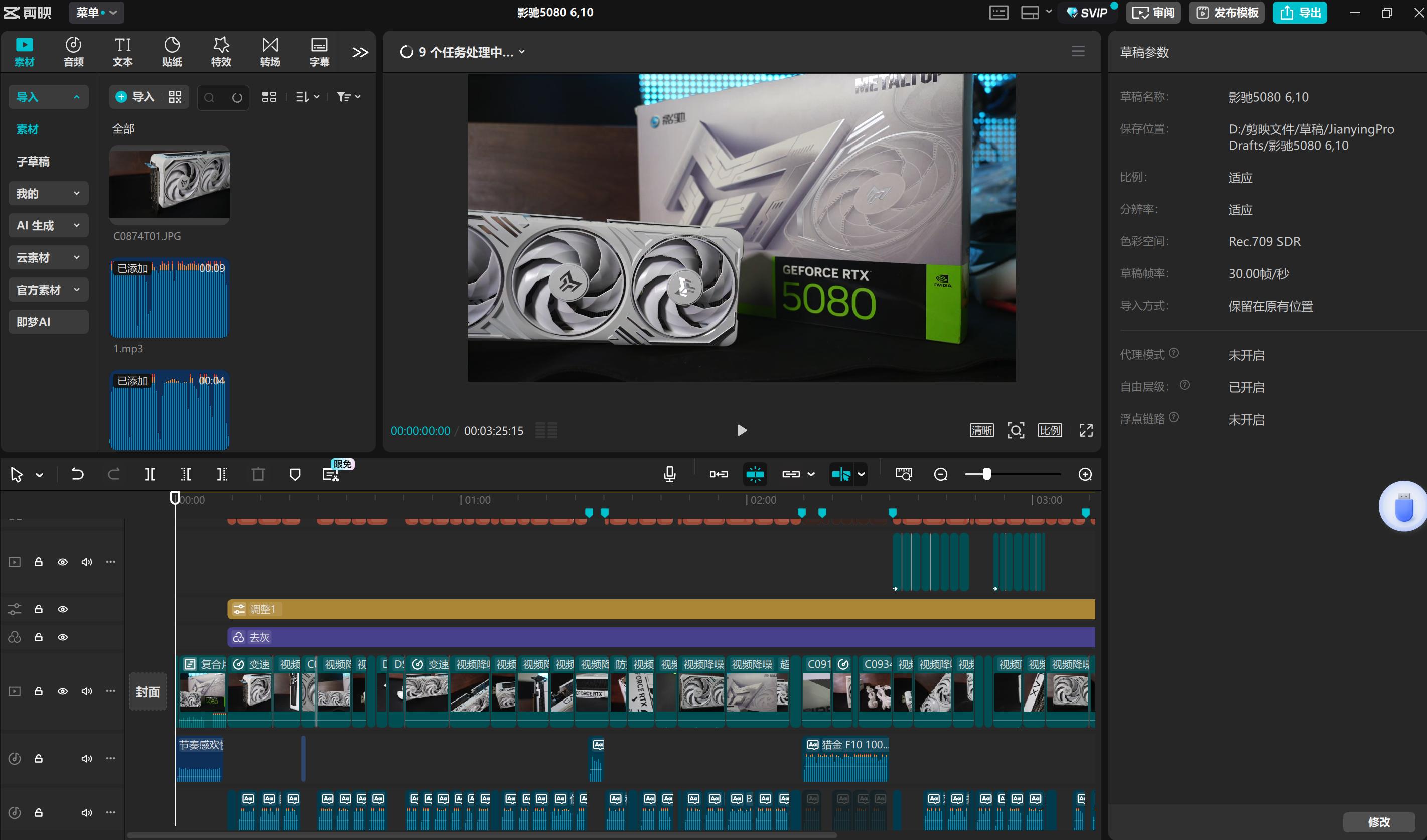The height and width of the screenshot is (840, 1427).
Task: Click the 导出 export button
Action: [1300, 13]
